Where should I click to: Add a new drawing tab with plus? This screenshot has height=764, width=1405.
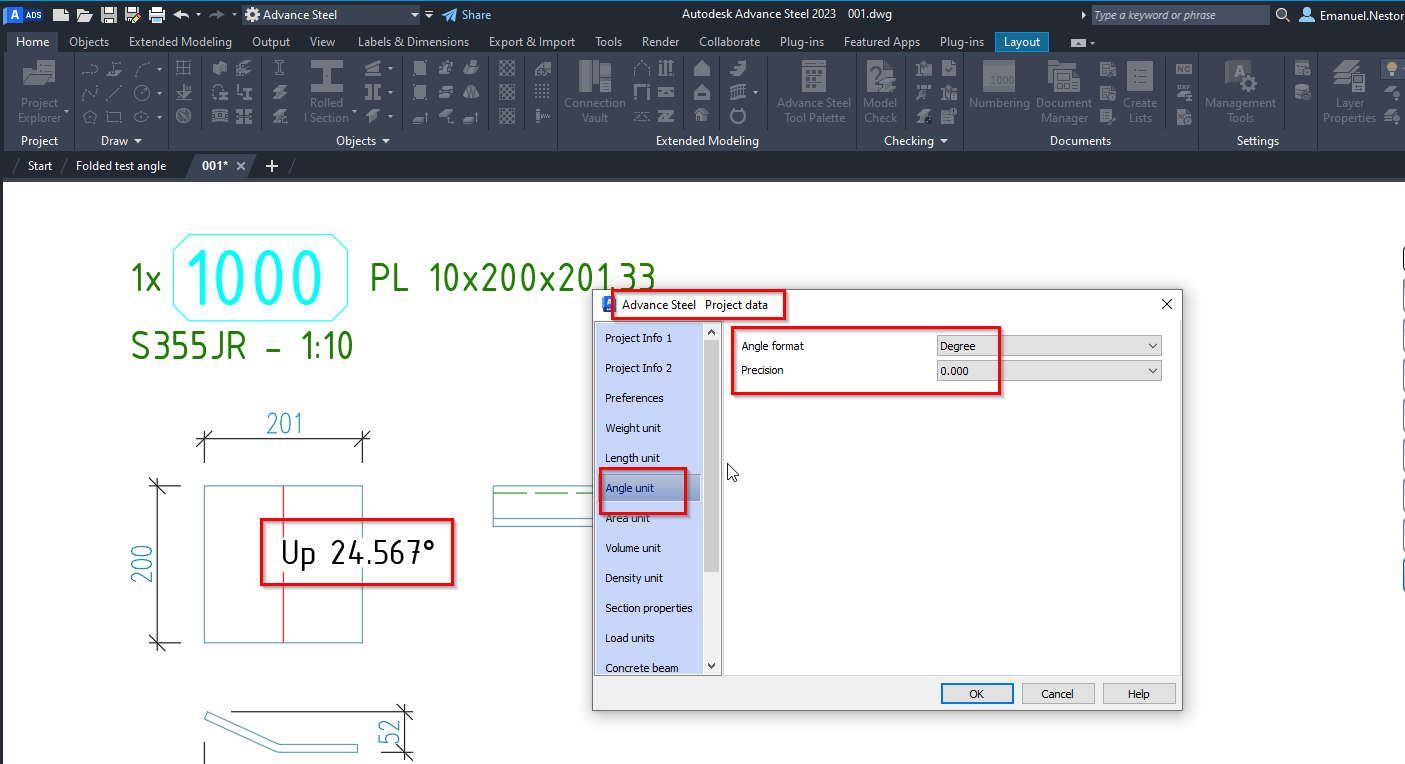point(272,166)
